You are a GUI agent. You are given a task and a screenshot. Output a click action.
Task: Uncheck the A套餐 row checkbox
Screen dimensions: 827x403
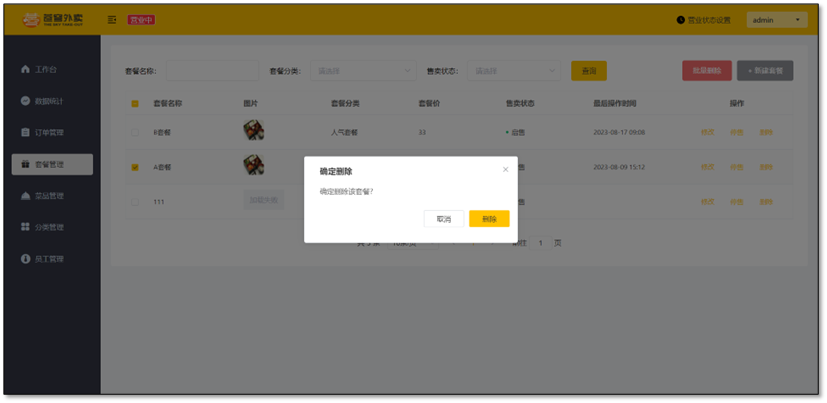[135, 167]
